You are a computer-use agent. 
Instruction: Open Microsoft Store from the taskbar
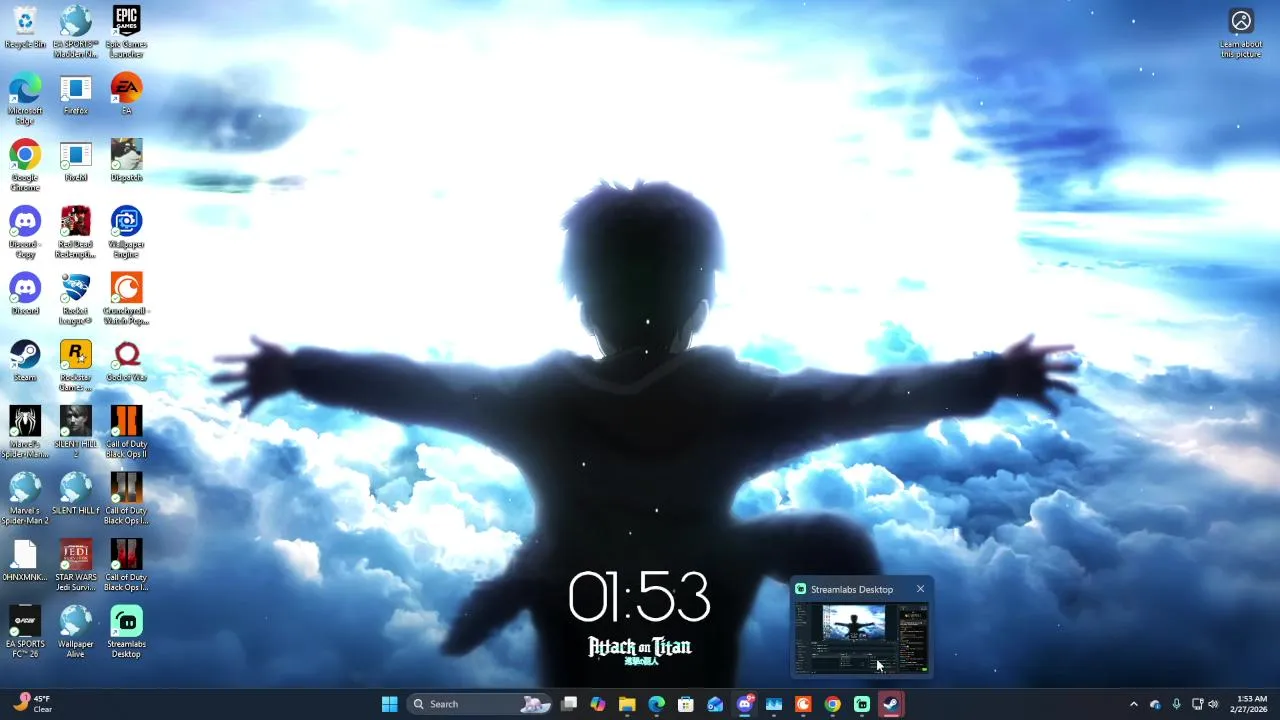point(686,704)
